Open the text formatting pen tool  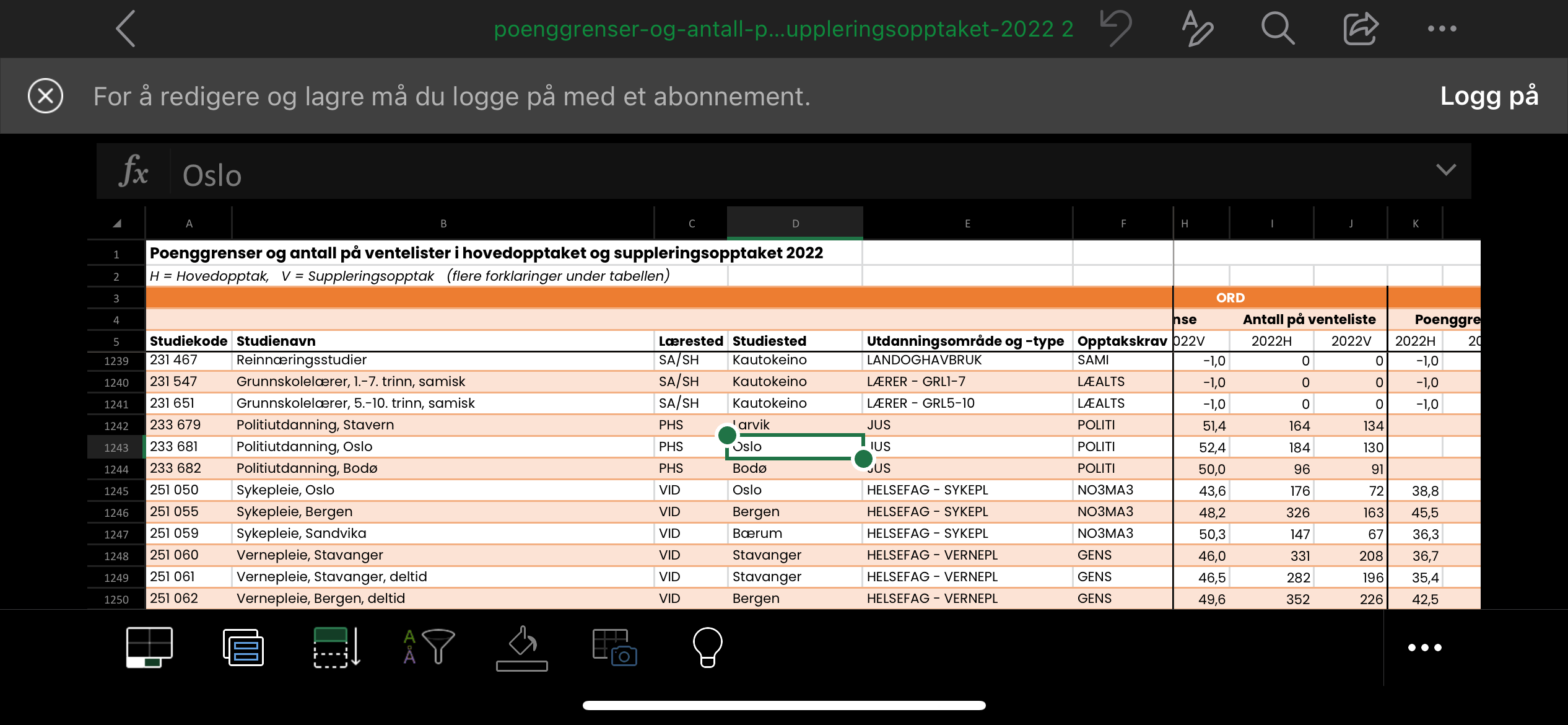(x=1197, y=29)
